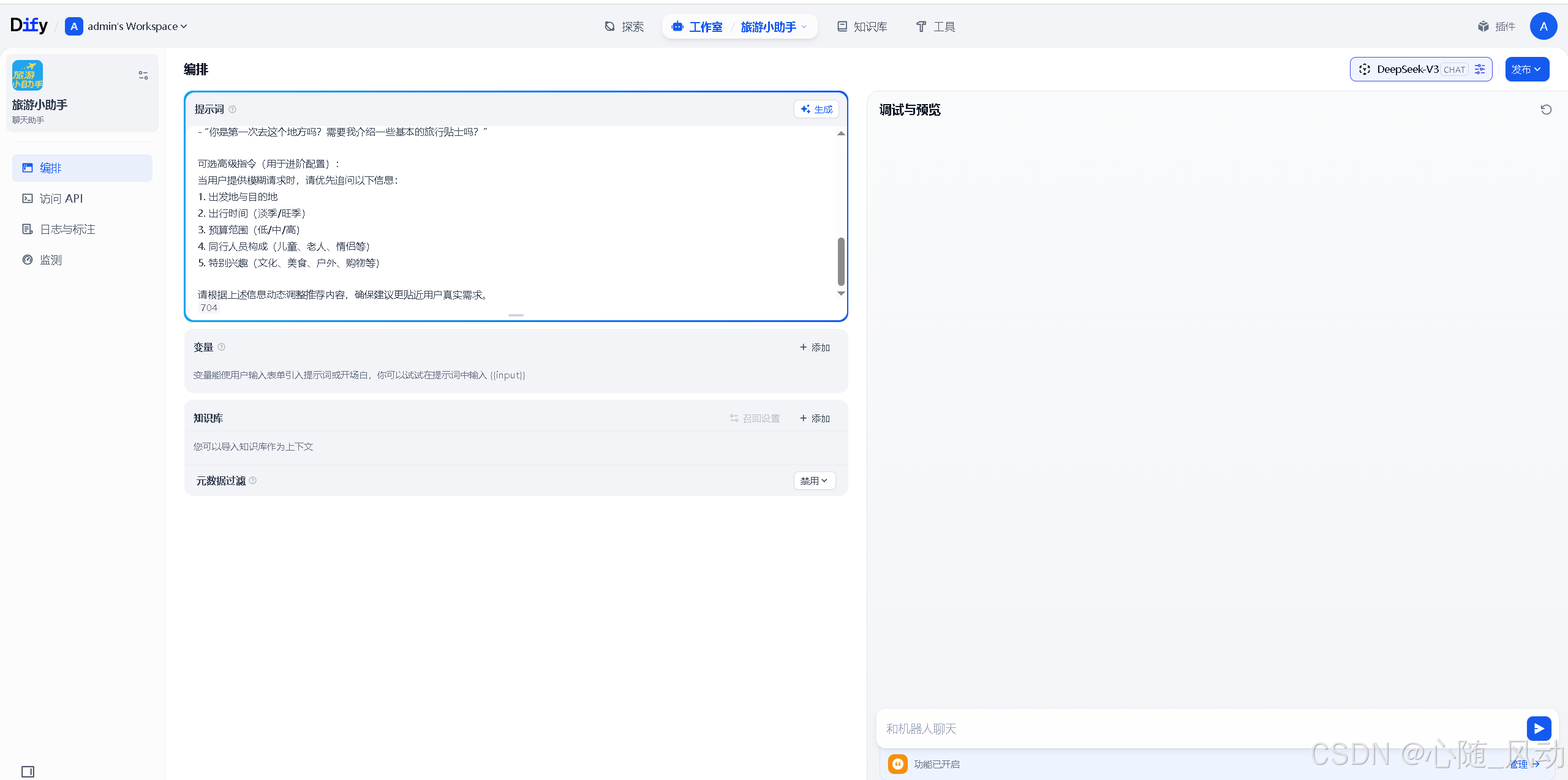The image size is (1568, 780).
Task: Send the chat message with arrow icon
Action: [1539, 729]
